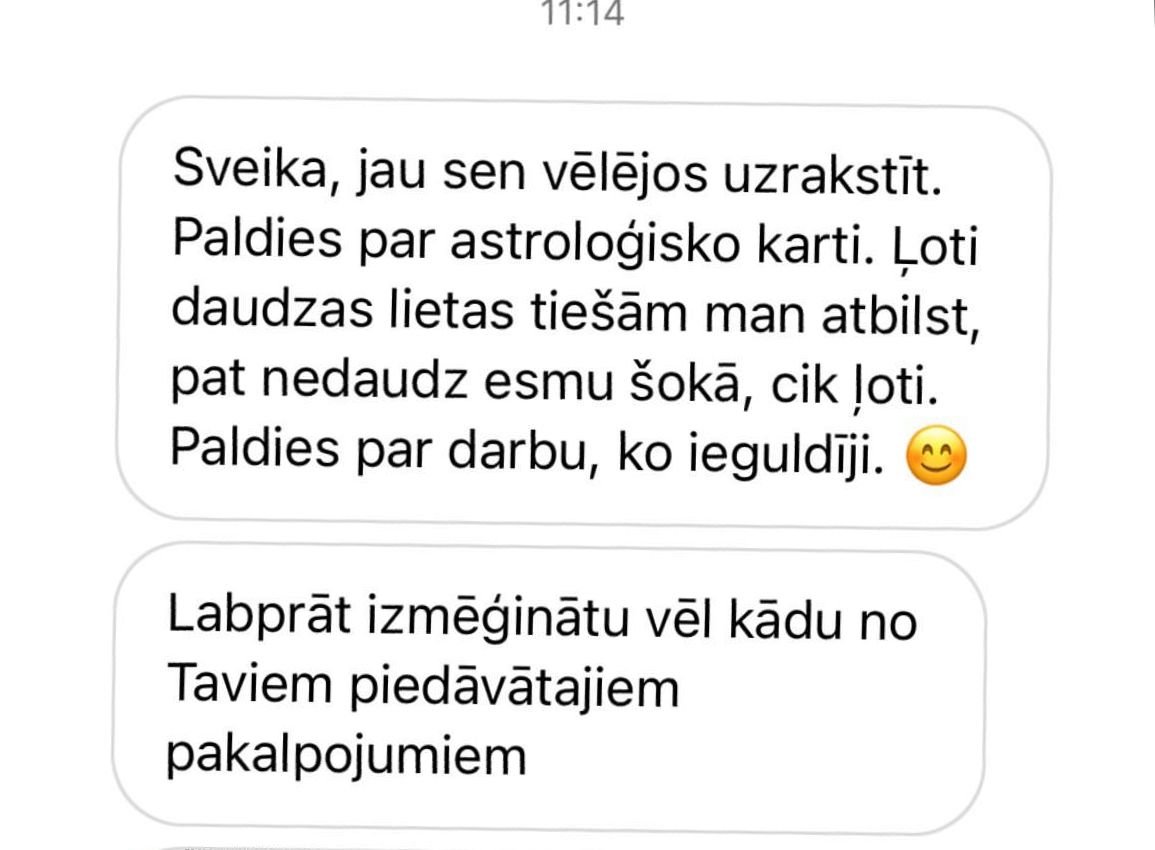Click the word "astroloģisko" in first message
This screenshot has height=850, width=1155.
(594, 244)
